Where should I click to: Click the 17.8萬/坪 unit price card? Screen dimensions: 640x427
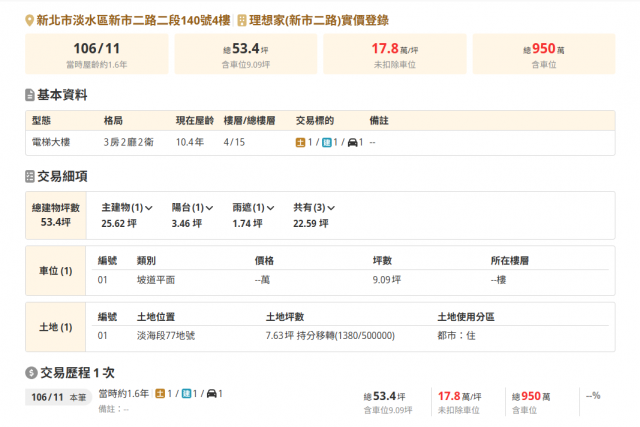pyautogui.click(x=395, y=54)
